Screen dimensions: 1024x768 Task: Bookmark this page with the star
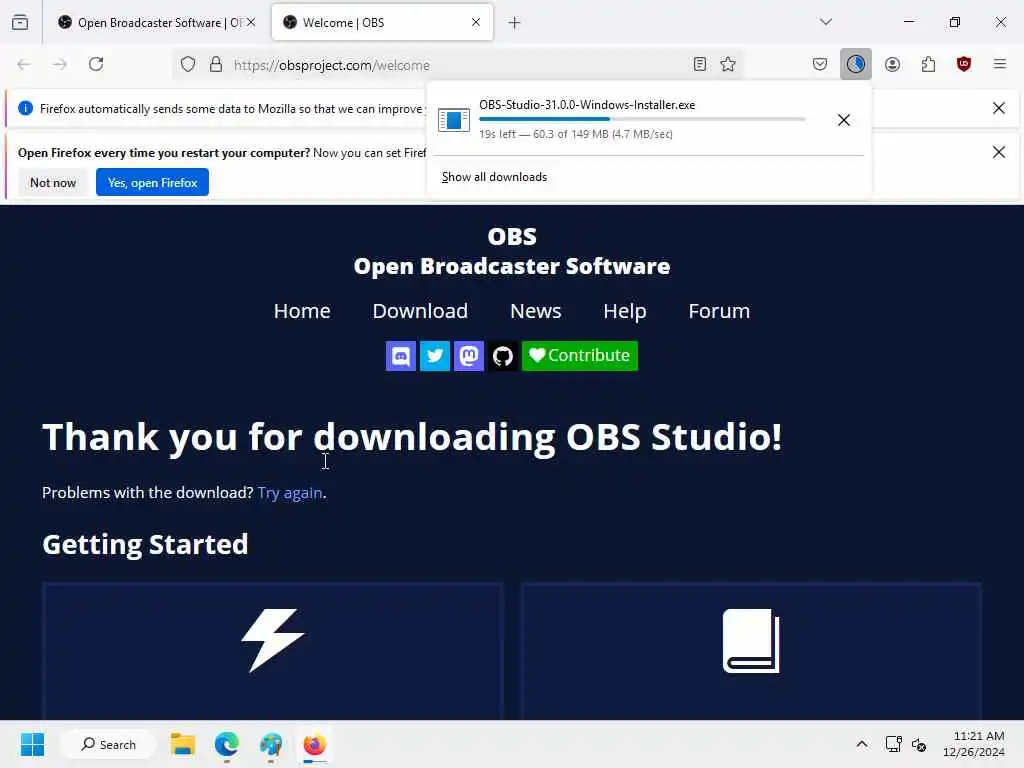[728, 64]
